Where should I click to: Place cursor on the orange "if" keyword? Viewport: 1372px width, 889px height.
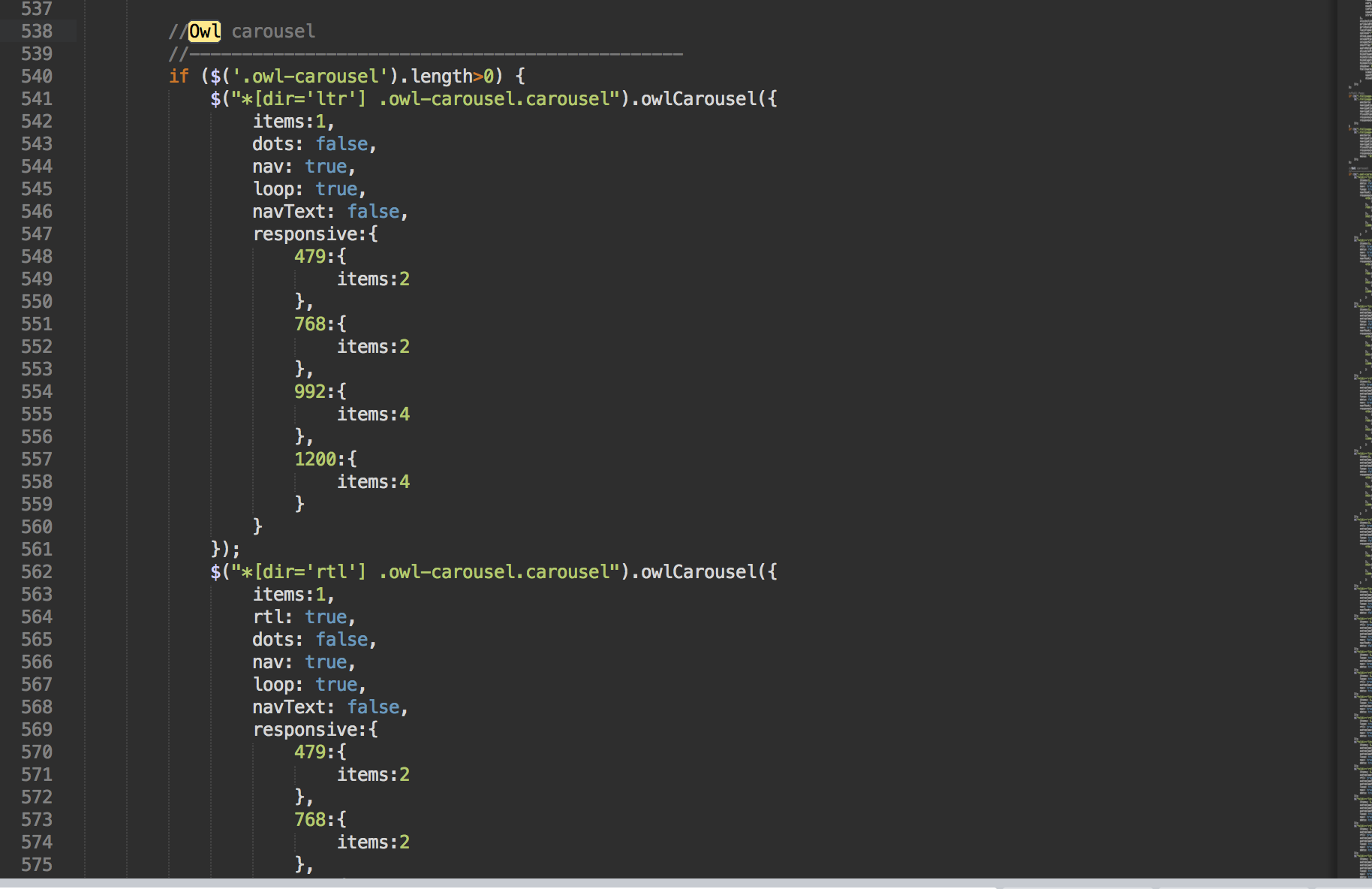(x=179, y=76)
